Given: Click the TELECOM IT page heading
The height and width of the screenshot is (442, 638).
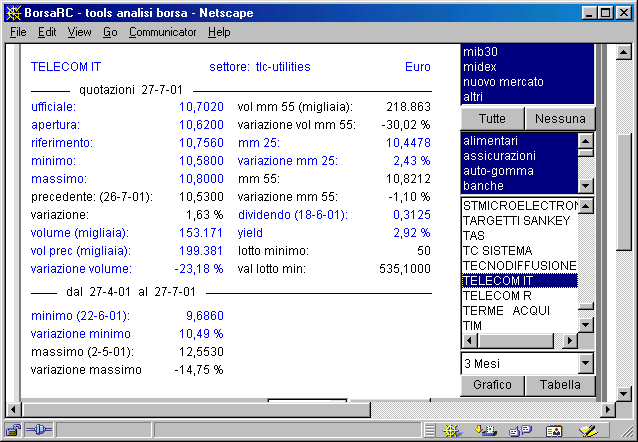Looking at the screenshot, I should 66,67.
